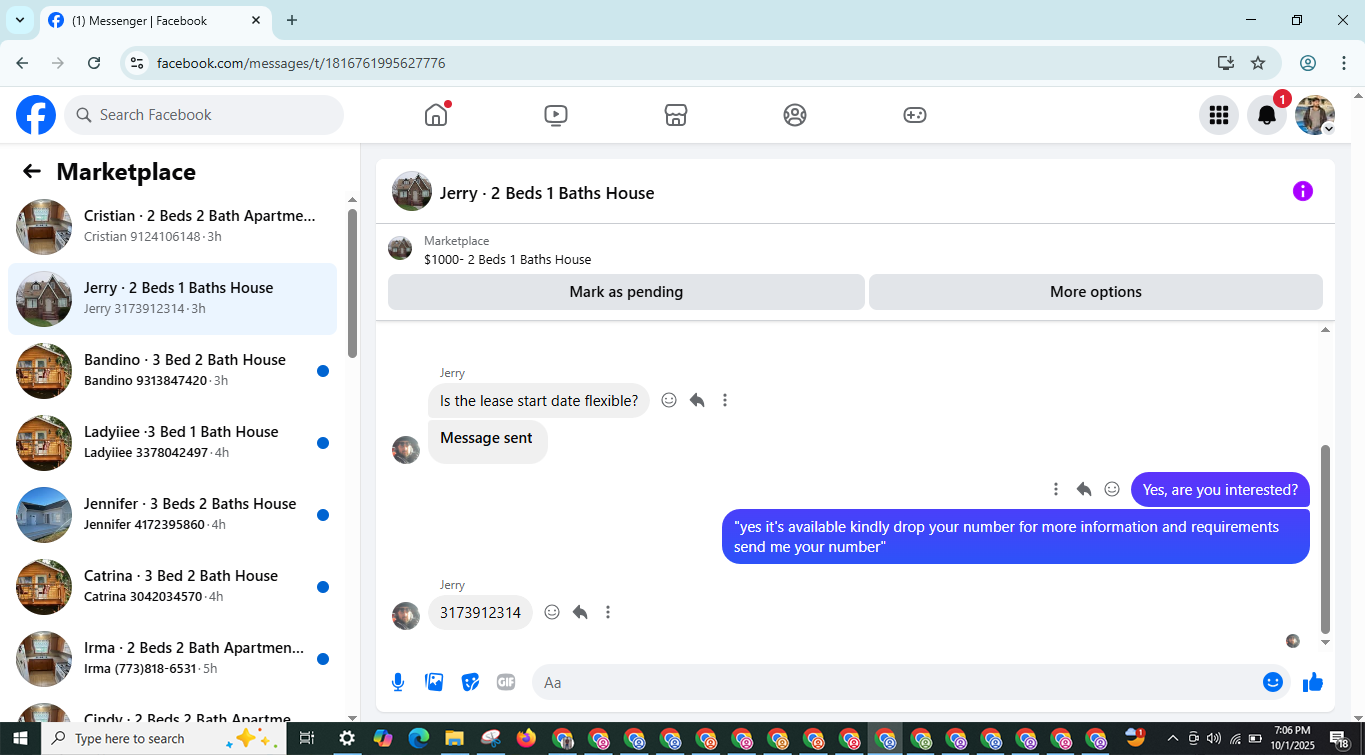Open the GIF picker
This screenshot has height=755, width=1365.
[506, 682]
